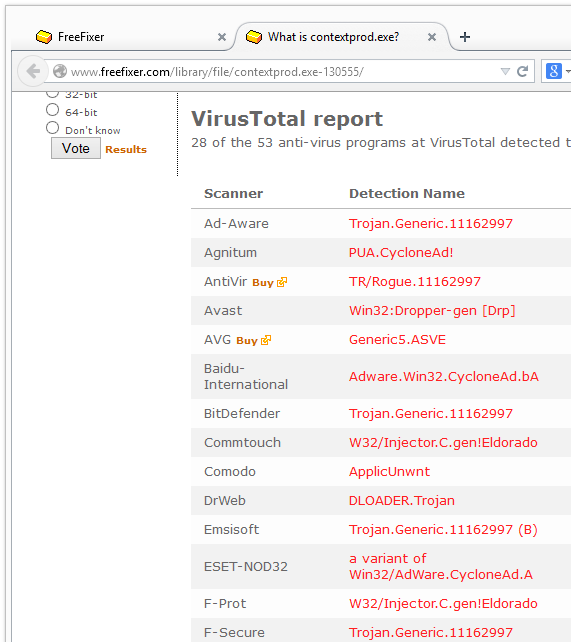Click the Ad-Aware detection Trojan.Generic.11162997

(431, 224)
